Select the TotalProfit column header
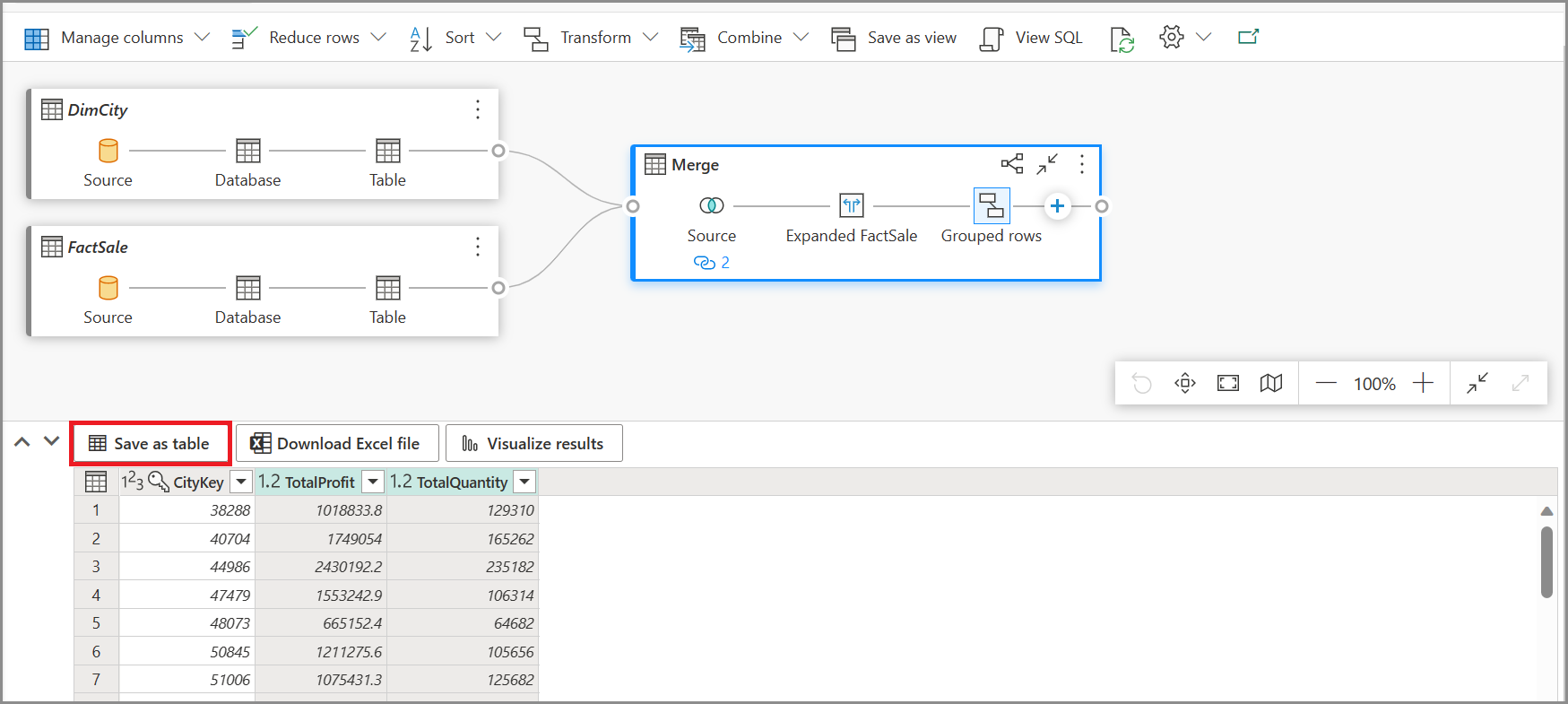The image size is (1568, 704). point(319,482)
